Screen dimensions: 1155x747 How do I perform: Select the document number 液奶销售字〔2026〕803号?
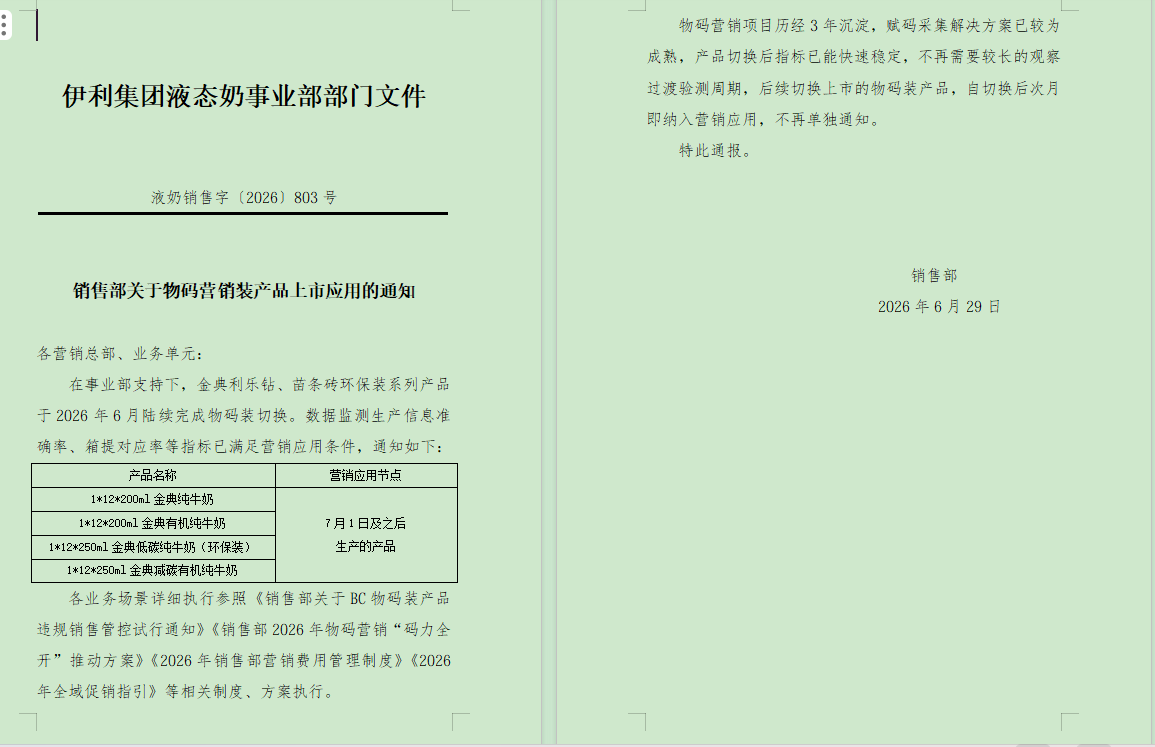tap(244, 197)
